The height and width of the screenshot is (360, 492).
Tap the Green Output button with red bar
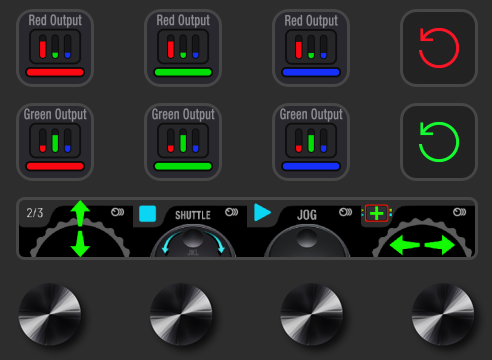tap(55, 142)
